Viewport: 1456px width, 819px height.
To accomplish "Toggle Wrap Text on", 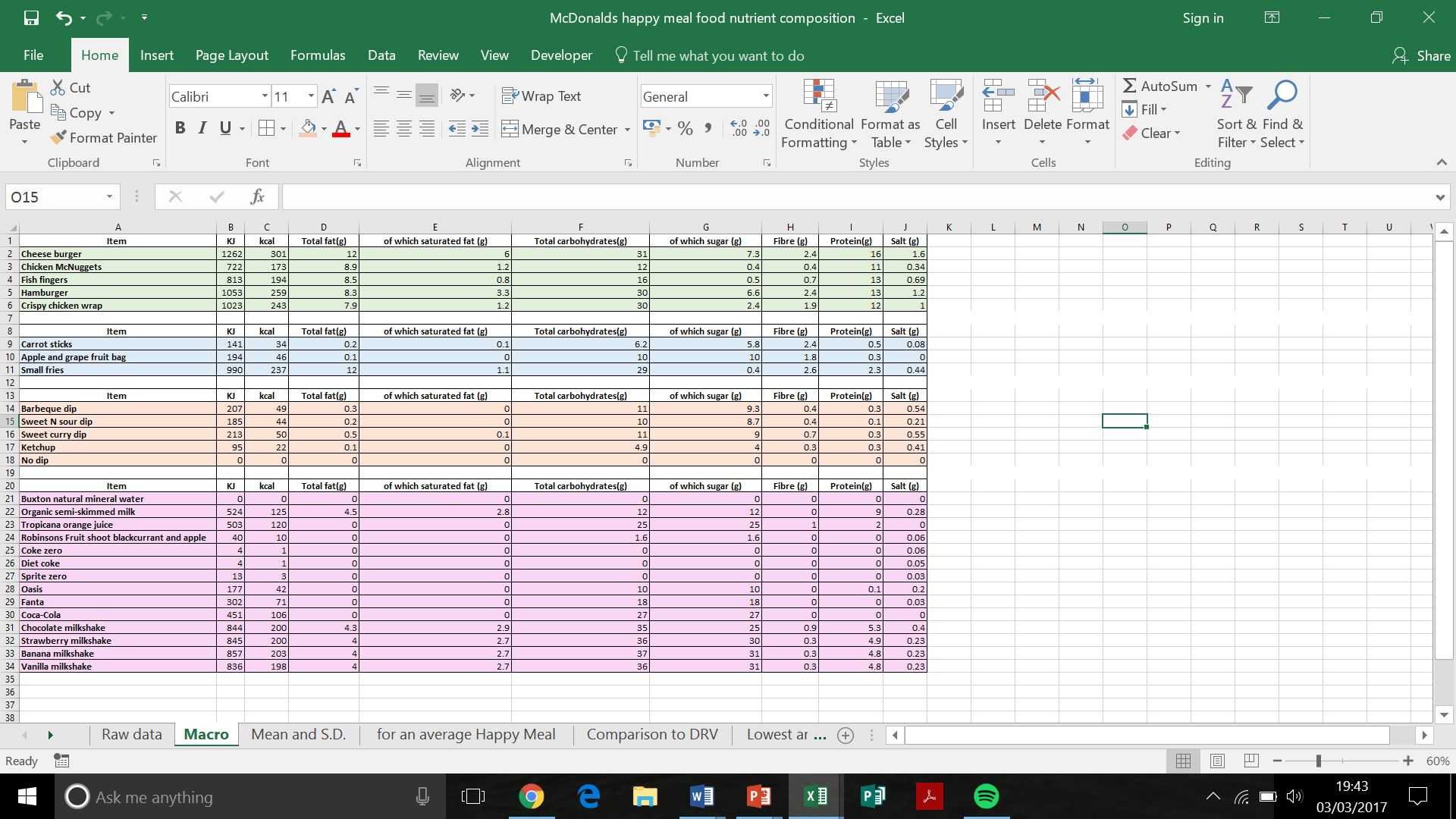I will click(541, 96).
